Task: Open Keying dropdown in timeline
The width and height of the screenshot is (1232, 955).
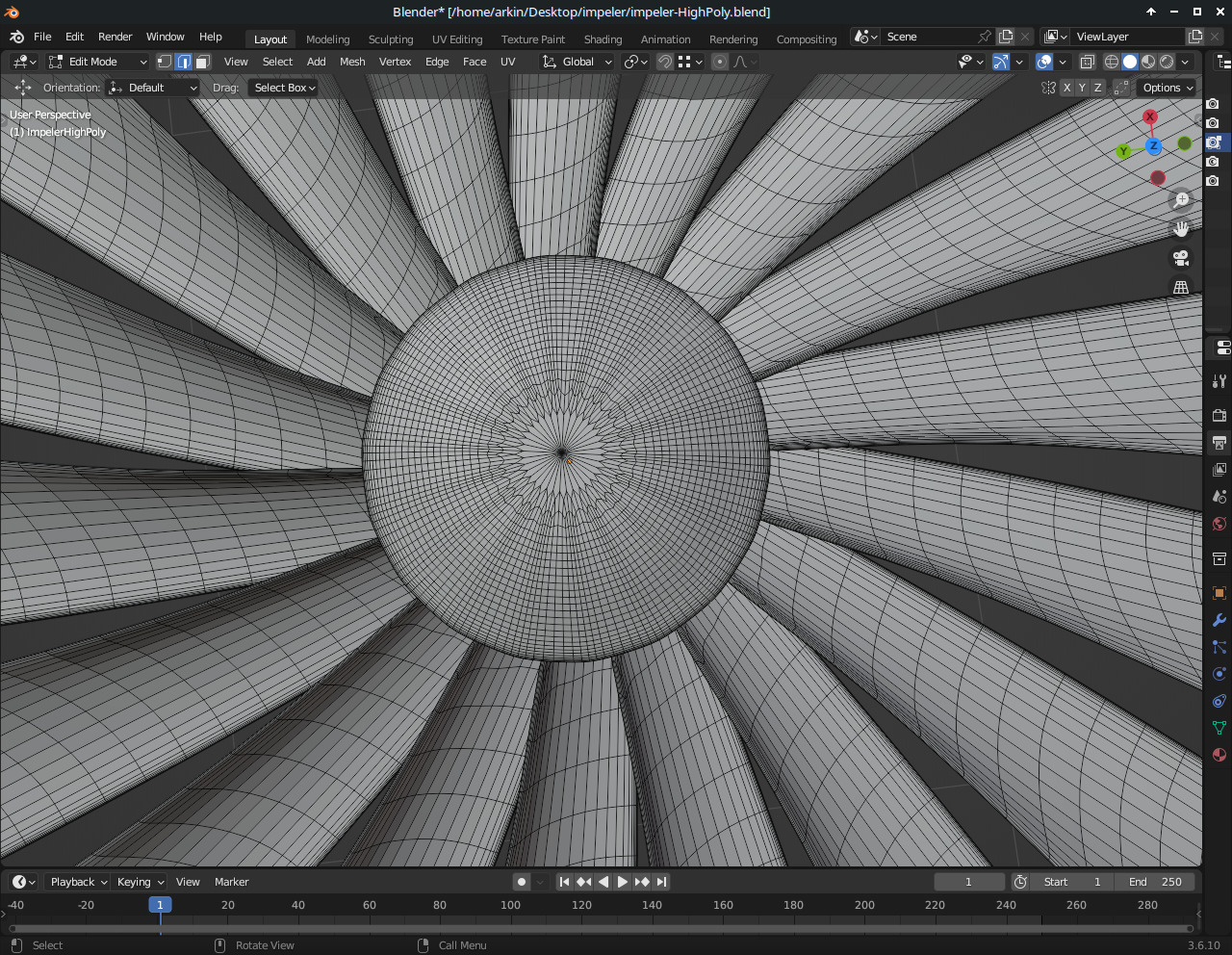Action: click(x=141, y=882)
